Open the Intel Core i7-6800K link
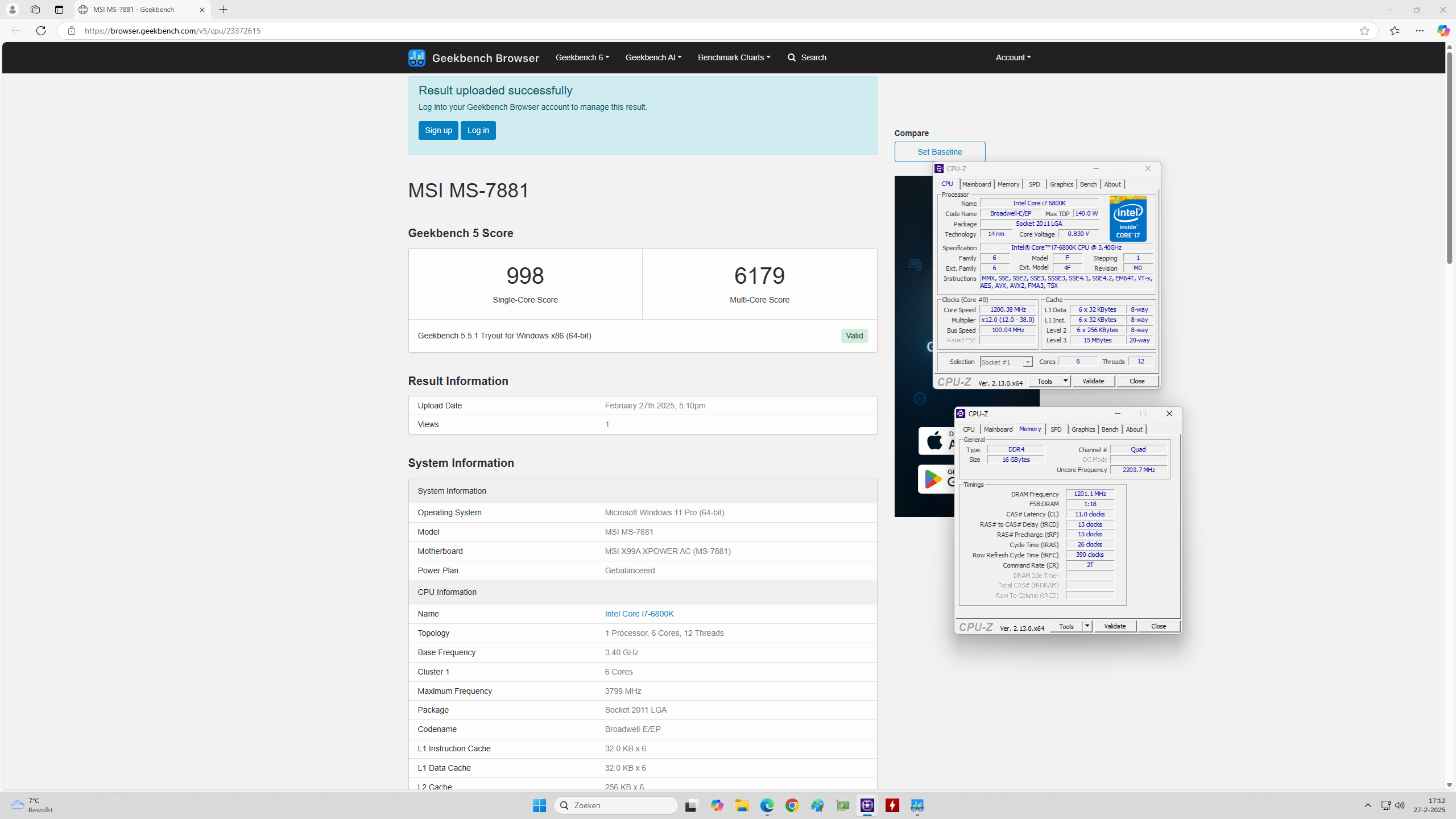 pos(639,614)
